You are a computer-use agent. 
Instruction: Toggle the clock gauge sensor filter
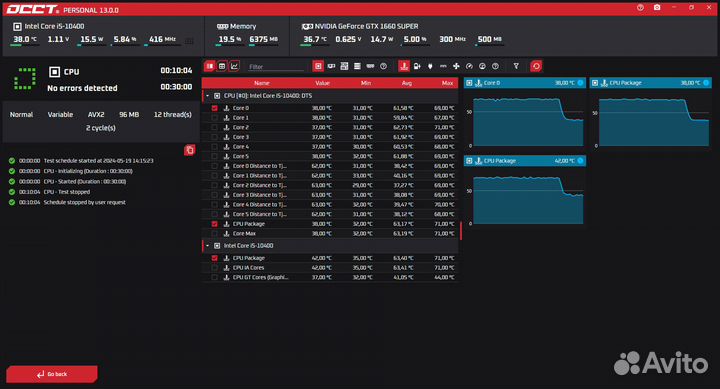[x=469, y=66]
